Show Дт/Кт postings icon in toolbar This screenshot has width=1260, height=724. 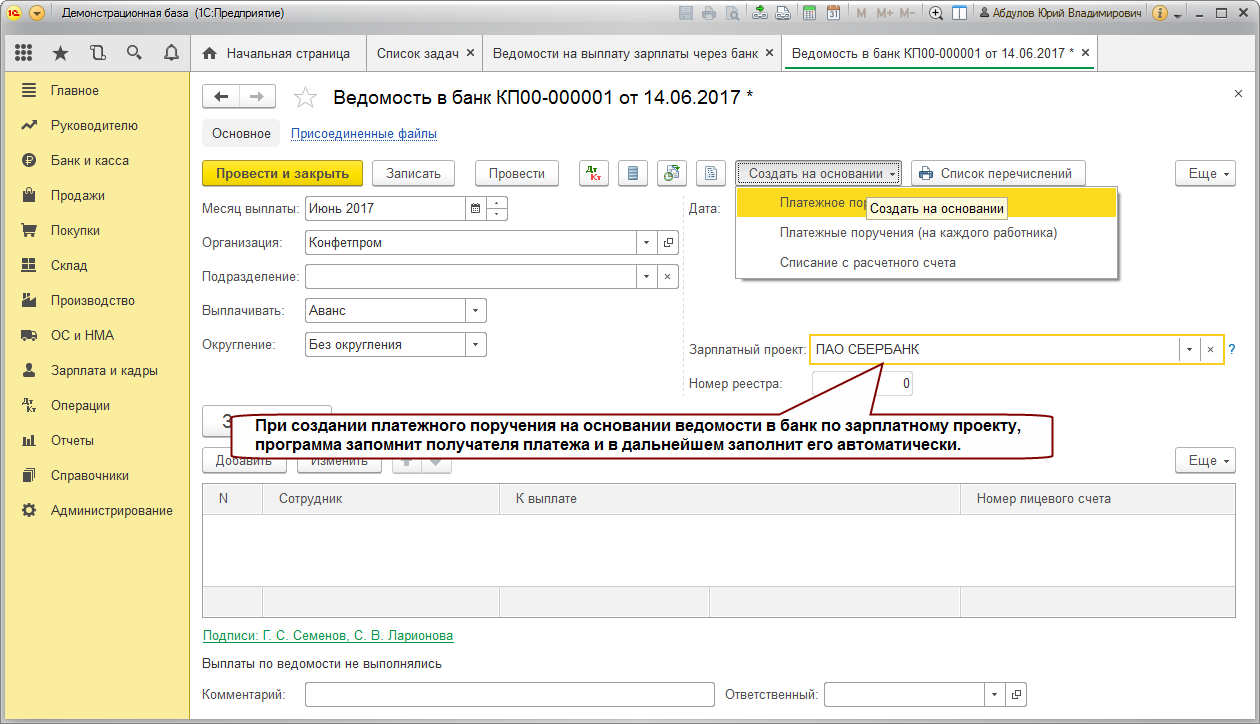click(x=594, y=173)
